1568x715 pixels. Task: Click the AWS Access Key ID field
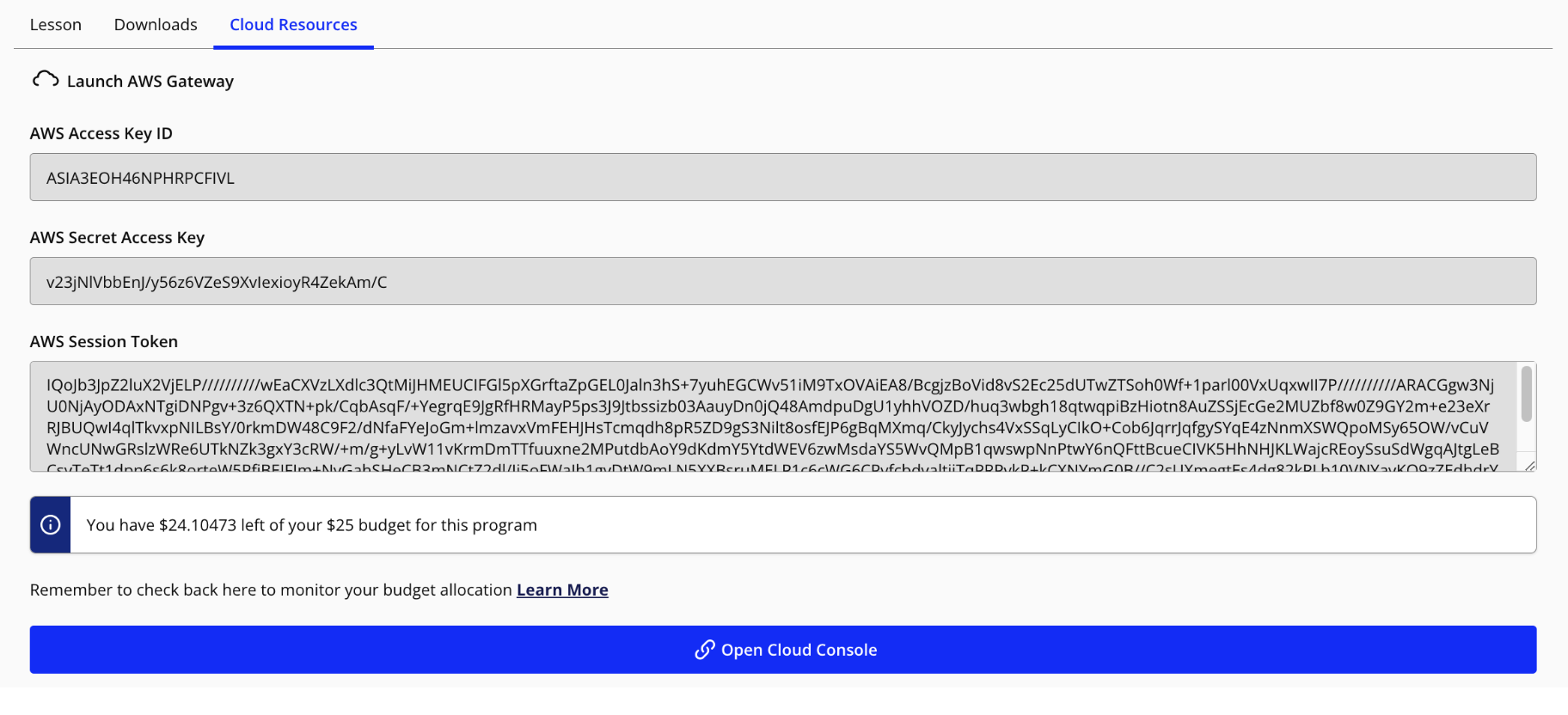coord(783,177)
